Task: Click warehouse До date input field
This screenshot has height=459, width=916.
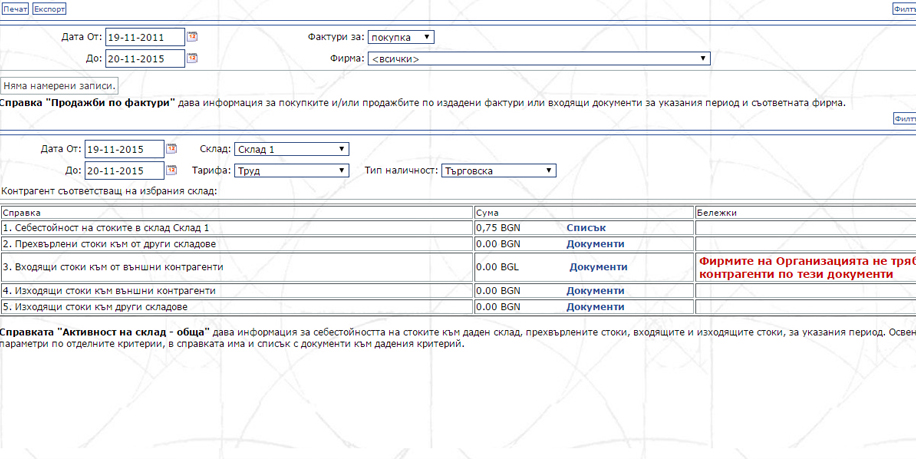Action: point(124,171)
